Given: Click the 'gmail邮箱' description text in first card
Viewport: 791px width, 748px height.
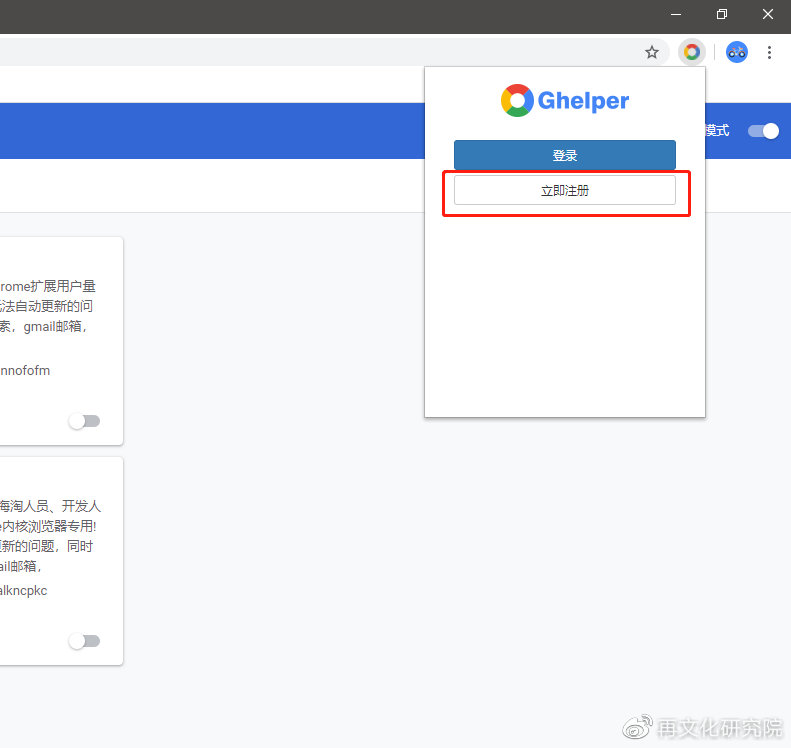Looking at the screenshot, I should pos(52,327).
